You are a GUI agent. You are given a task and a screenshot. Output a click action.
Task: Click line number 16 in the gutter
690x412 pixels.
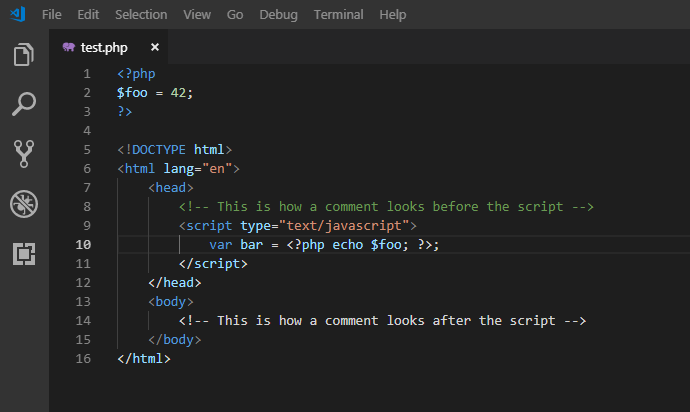[83, 358]
